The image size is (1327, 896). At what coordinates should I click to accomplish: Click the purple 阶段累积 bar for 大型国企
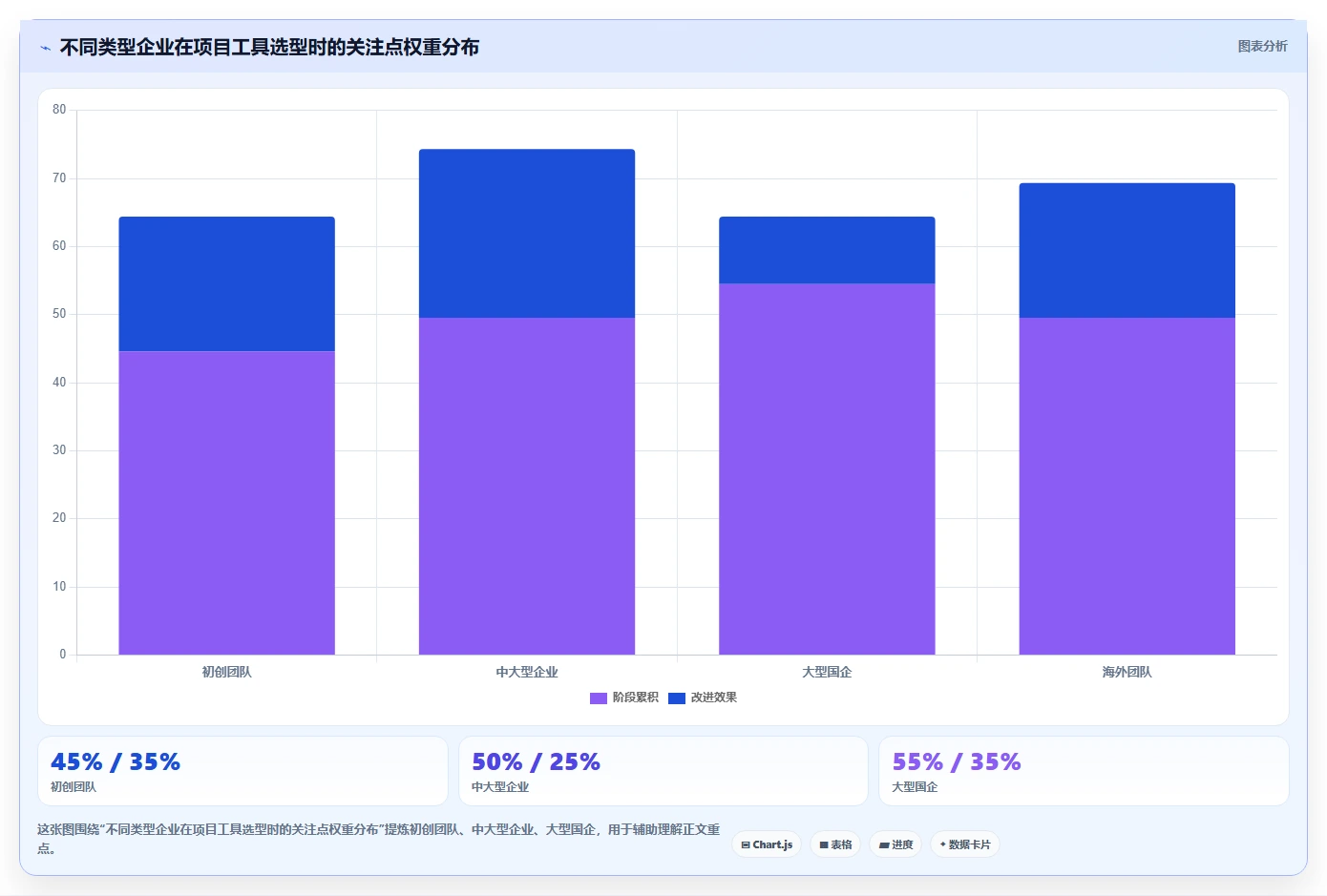click(x=827, y=469)
